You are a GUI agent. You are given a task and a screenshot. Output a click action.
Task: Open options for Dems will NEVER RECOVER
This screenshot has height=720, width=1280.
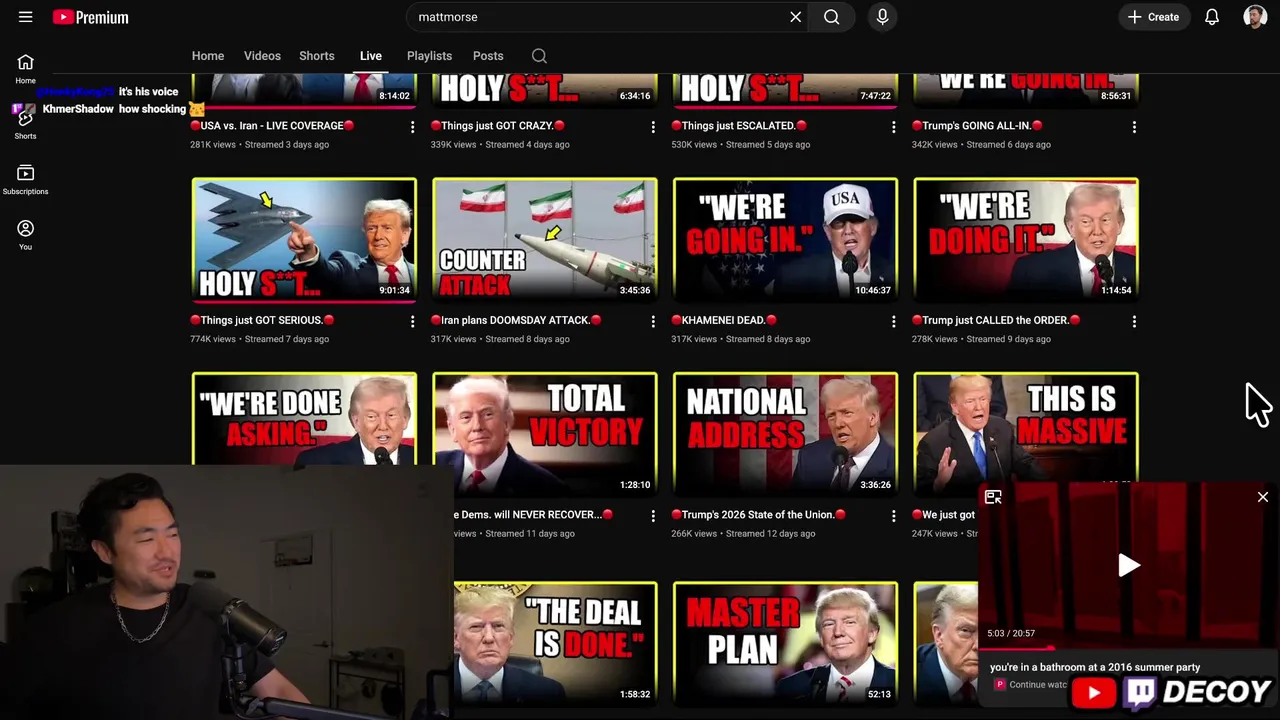click(x=653, y=516)
